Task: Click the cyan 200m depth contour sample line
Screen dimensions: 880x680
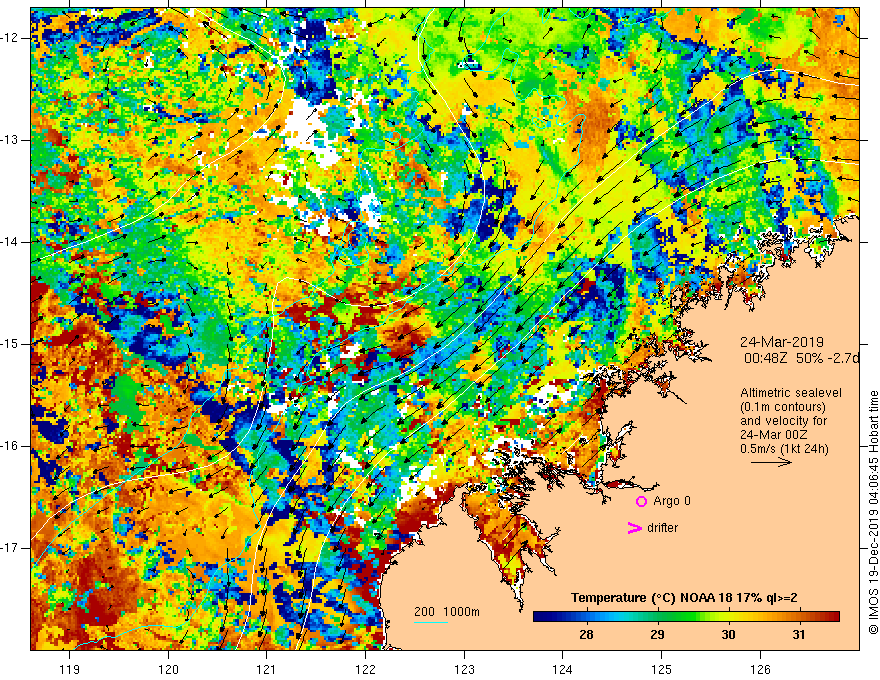Action: pos(431,622)
